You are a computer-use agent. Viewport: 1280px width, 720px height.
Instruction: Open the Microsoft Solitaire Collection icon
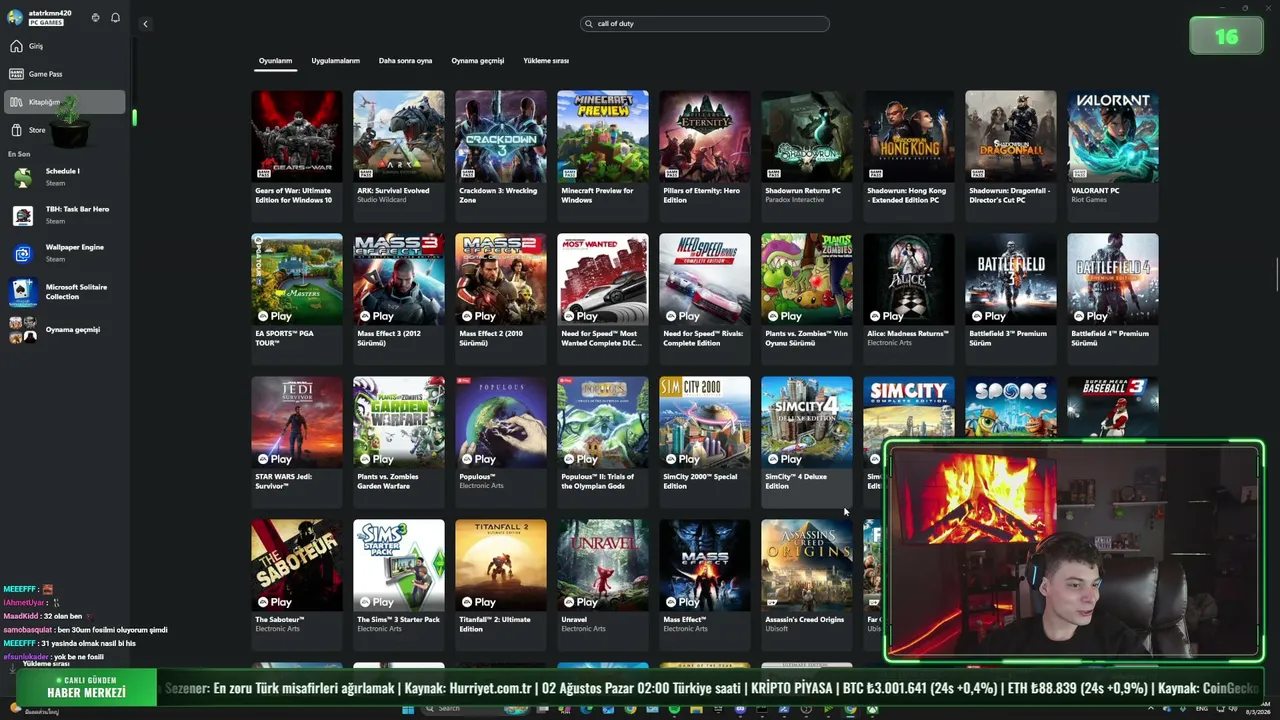click(22, 292)
